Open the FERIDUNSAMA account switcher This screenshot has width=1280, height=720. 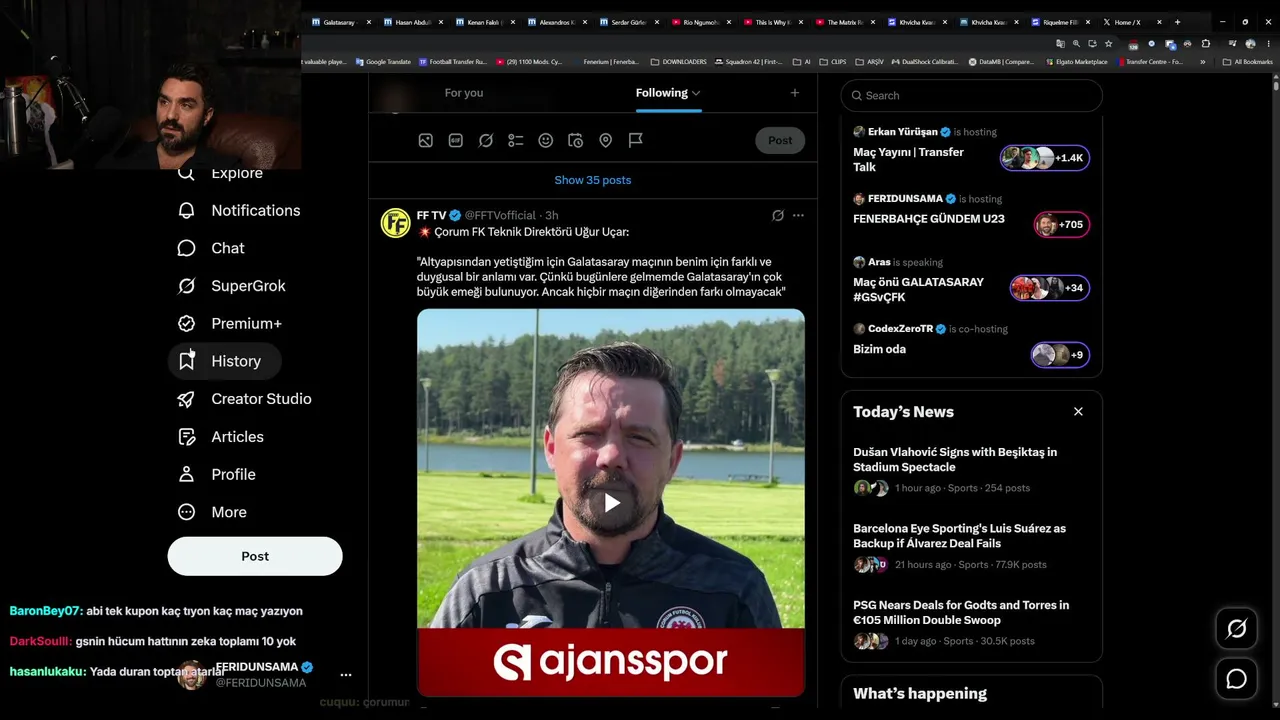click(265, 675)
